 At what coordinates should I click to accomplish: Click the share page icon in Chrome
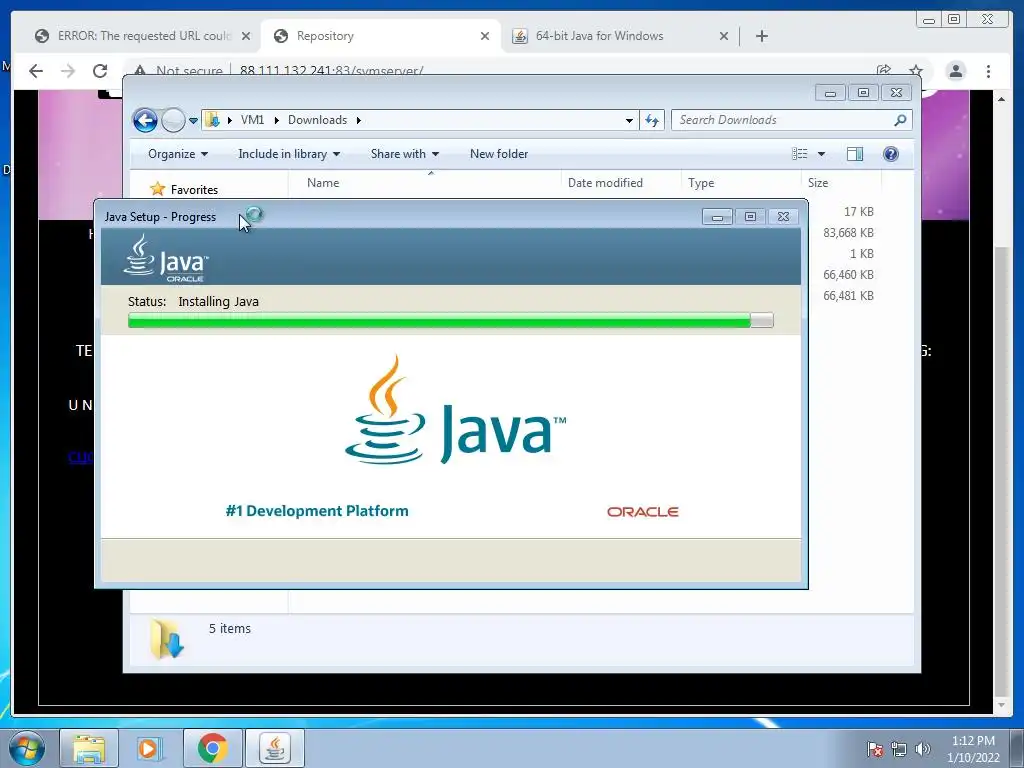pyautogui.click(x=884, y=71)
